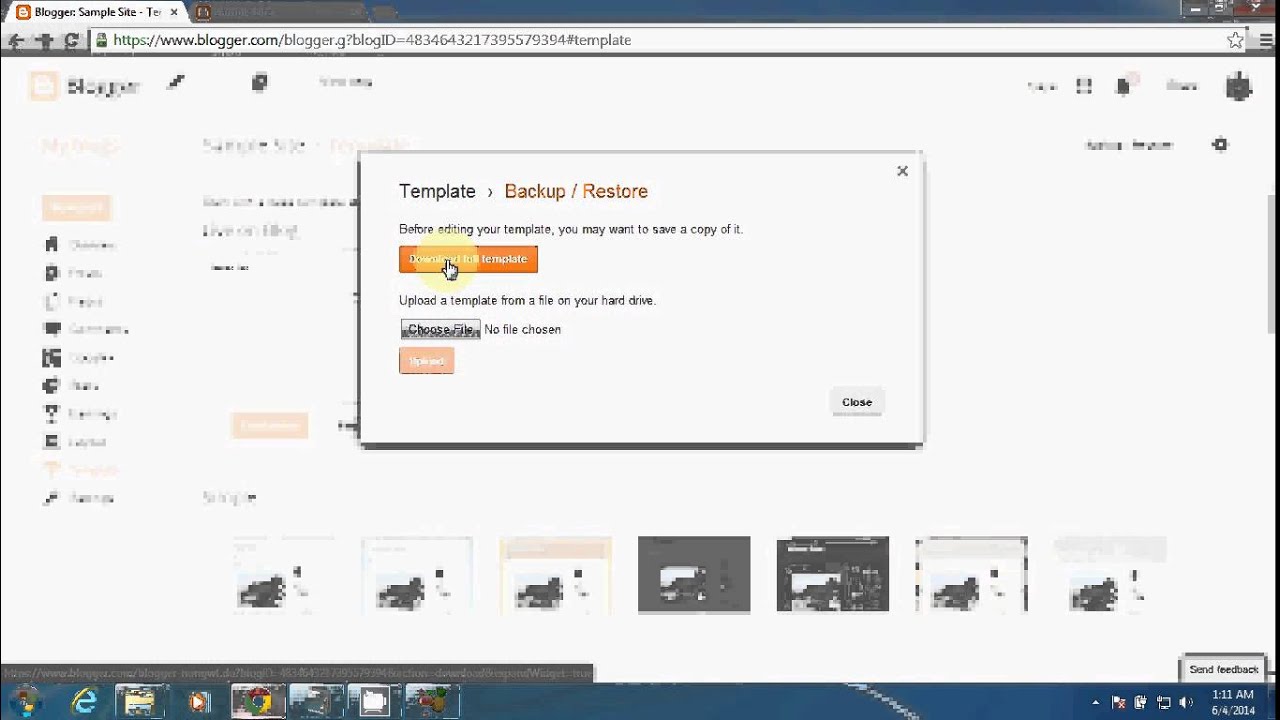Image resolution: width=1280 pixels, height=720 pixels.
Task: Click the profile avatar in the Blogger header
Action: click(x=1239, y=86)
